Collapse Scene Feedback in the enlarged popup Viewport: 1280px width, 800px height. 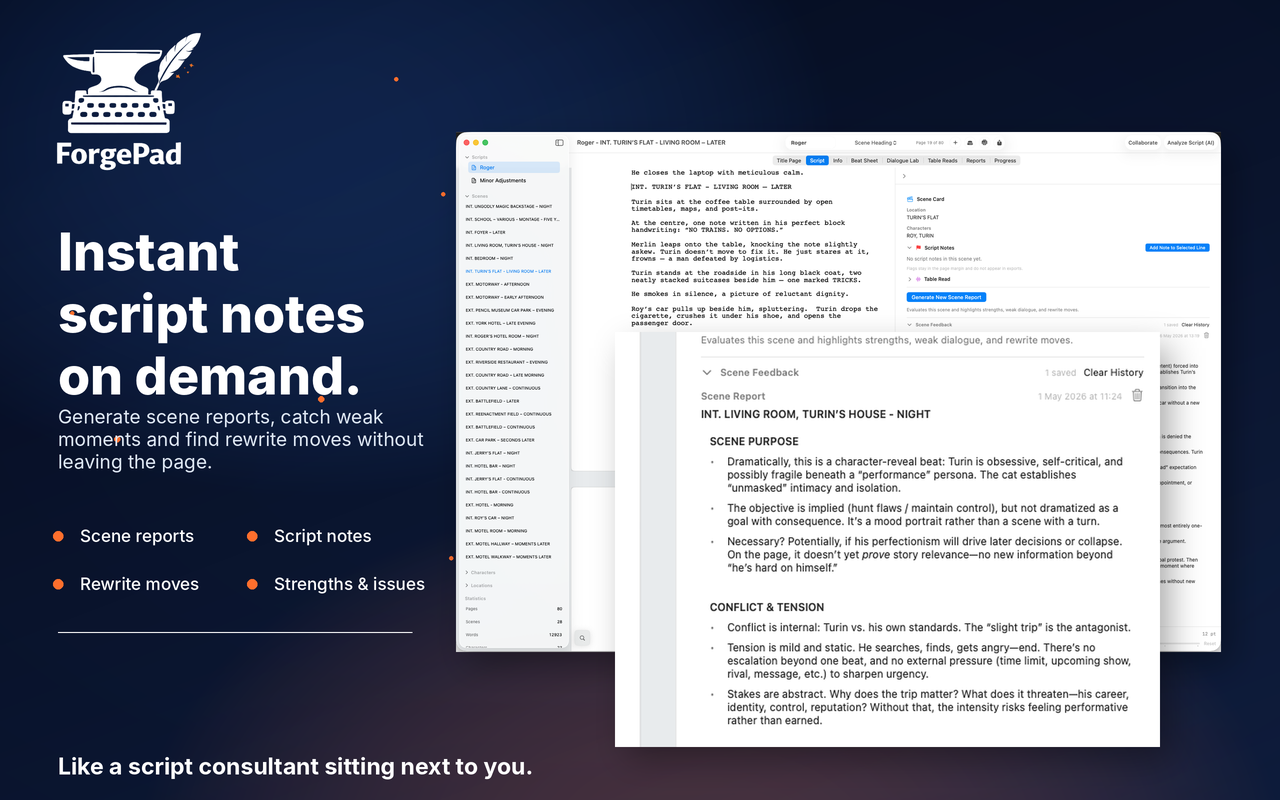[706, 372]
